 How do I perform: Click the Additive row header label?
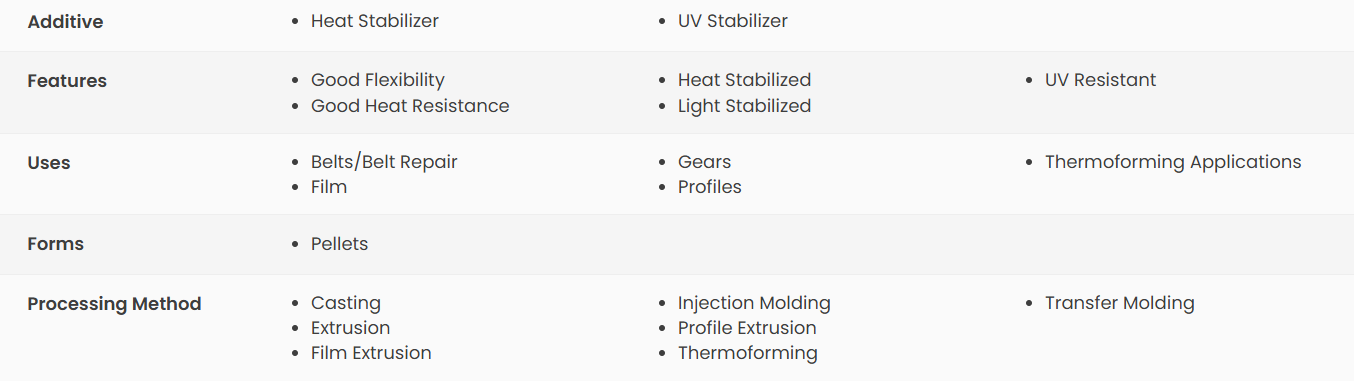tap(65, 22)
